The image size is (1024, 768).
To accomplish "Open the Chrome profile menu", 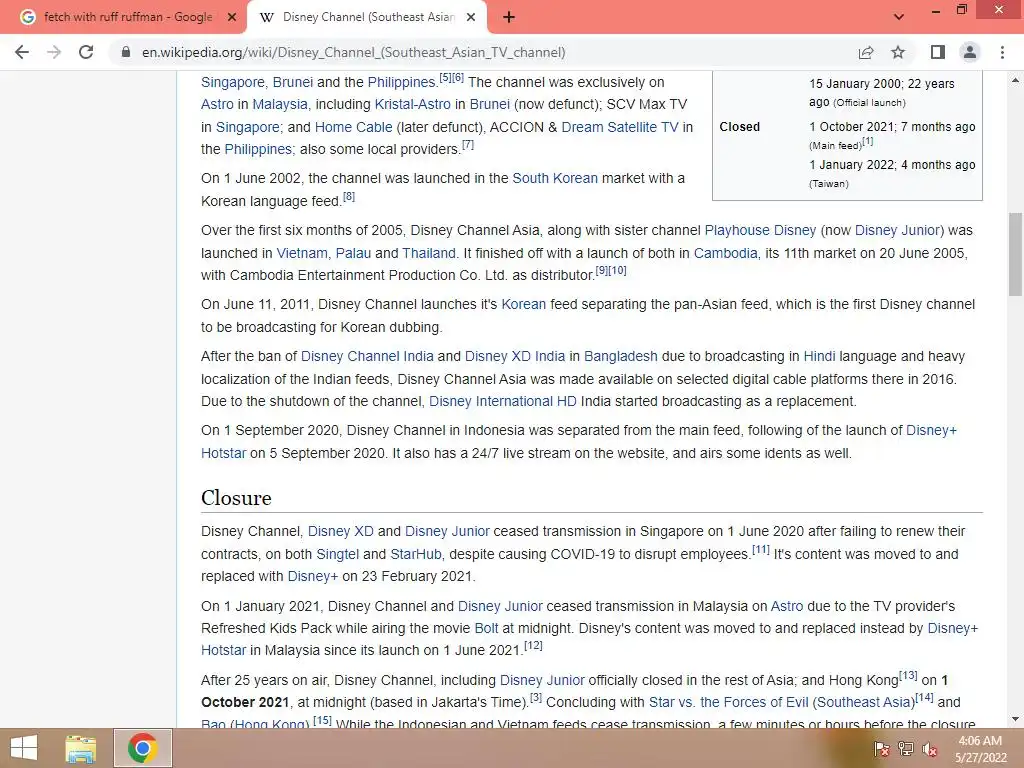I will coord(970,52).
